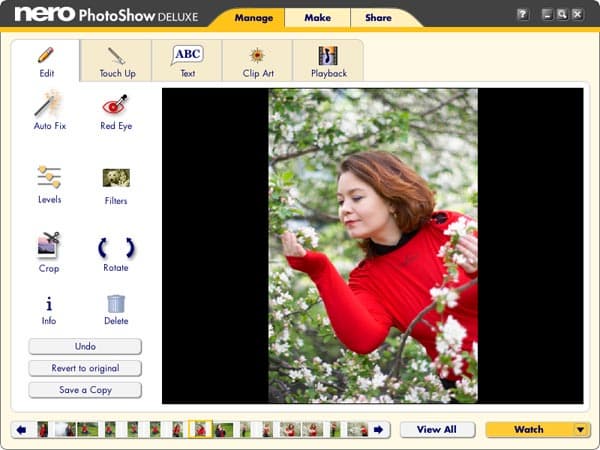Show photo Info

coord(49,310)
